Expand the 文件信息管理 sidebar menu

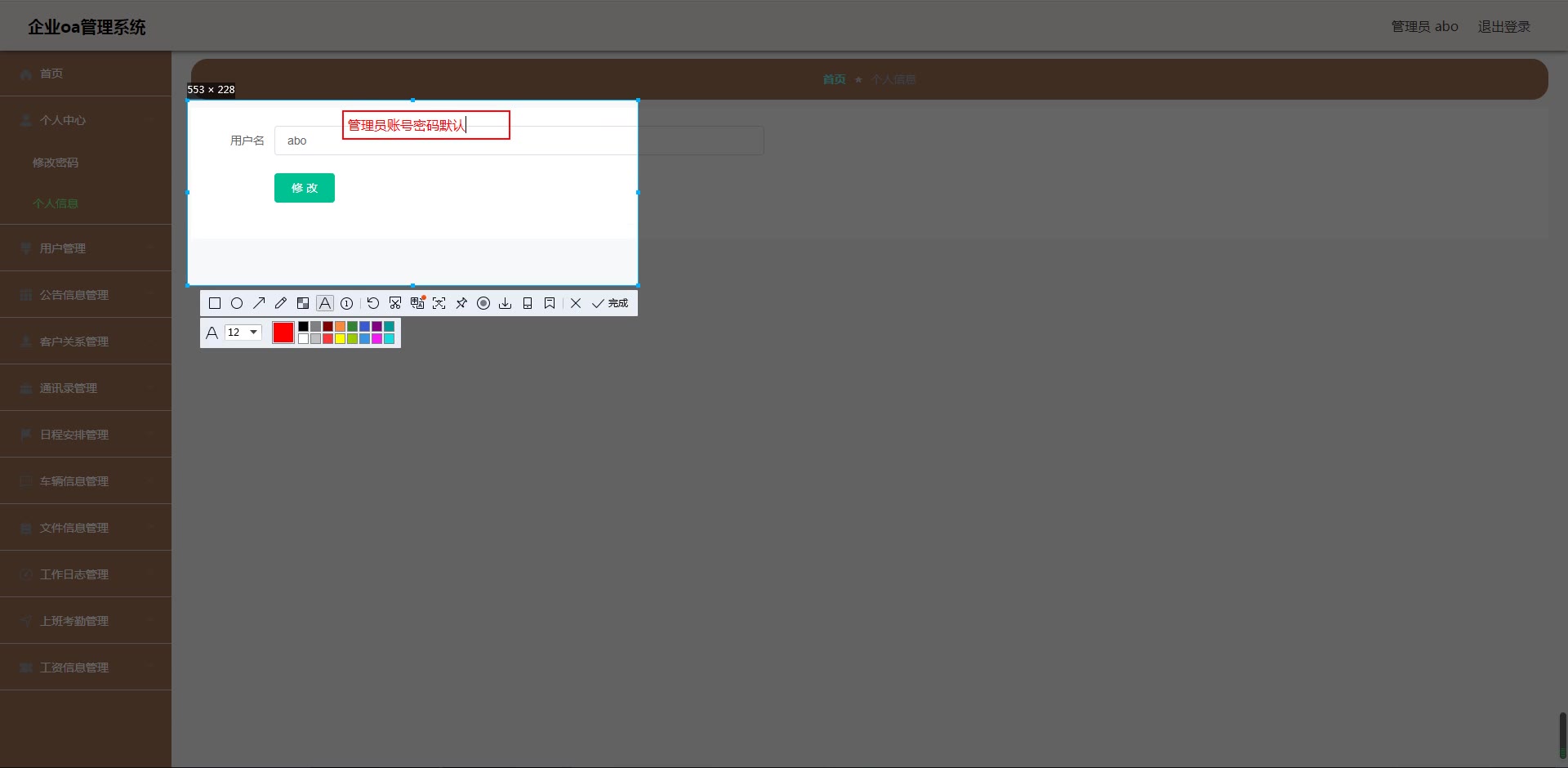pyautogui.click(x=86, y=528)
